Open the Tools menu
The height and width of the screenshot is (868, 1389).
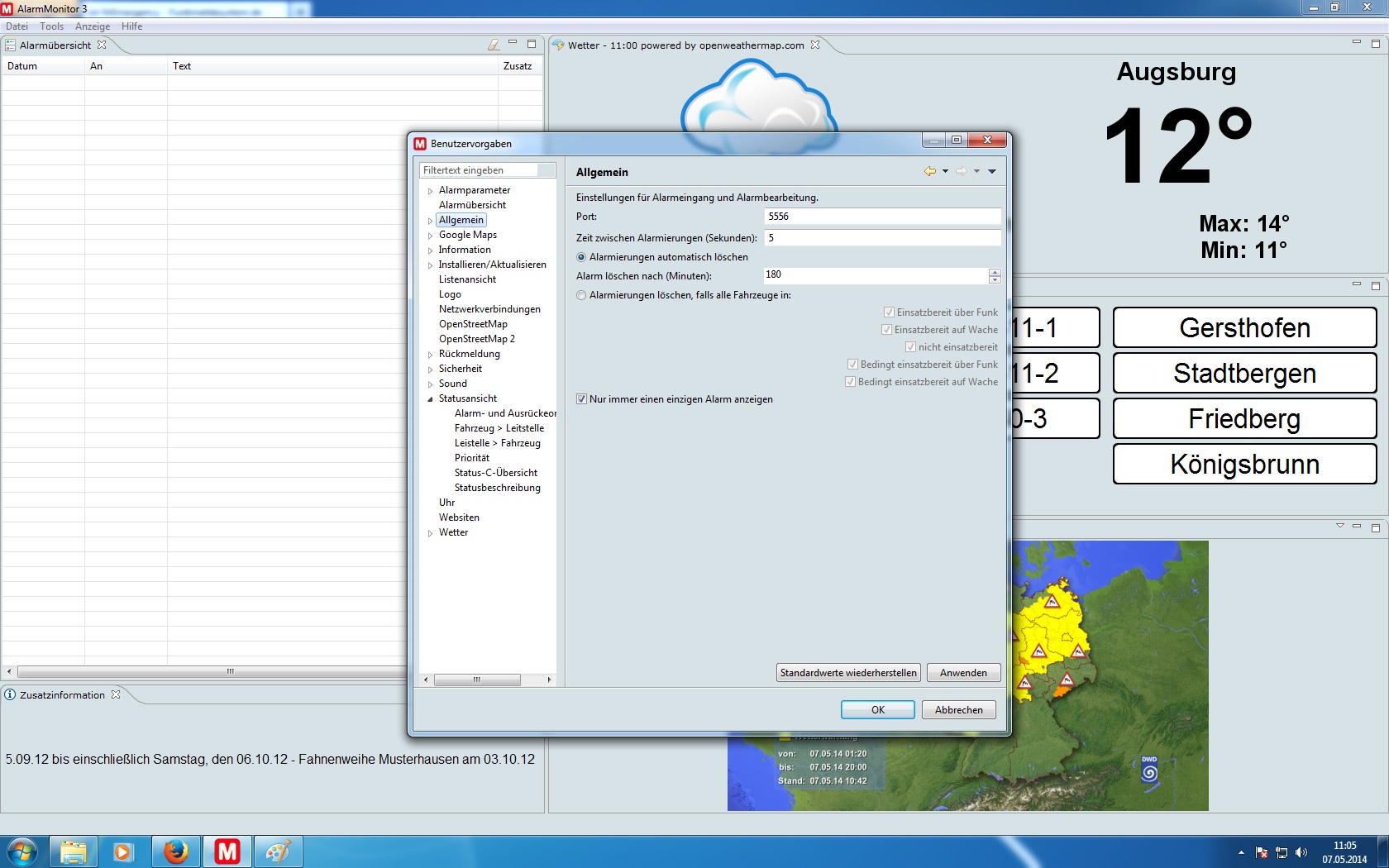(51, 26)
